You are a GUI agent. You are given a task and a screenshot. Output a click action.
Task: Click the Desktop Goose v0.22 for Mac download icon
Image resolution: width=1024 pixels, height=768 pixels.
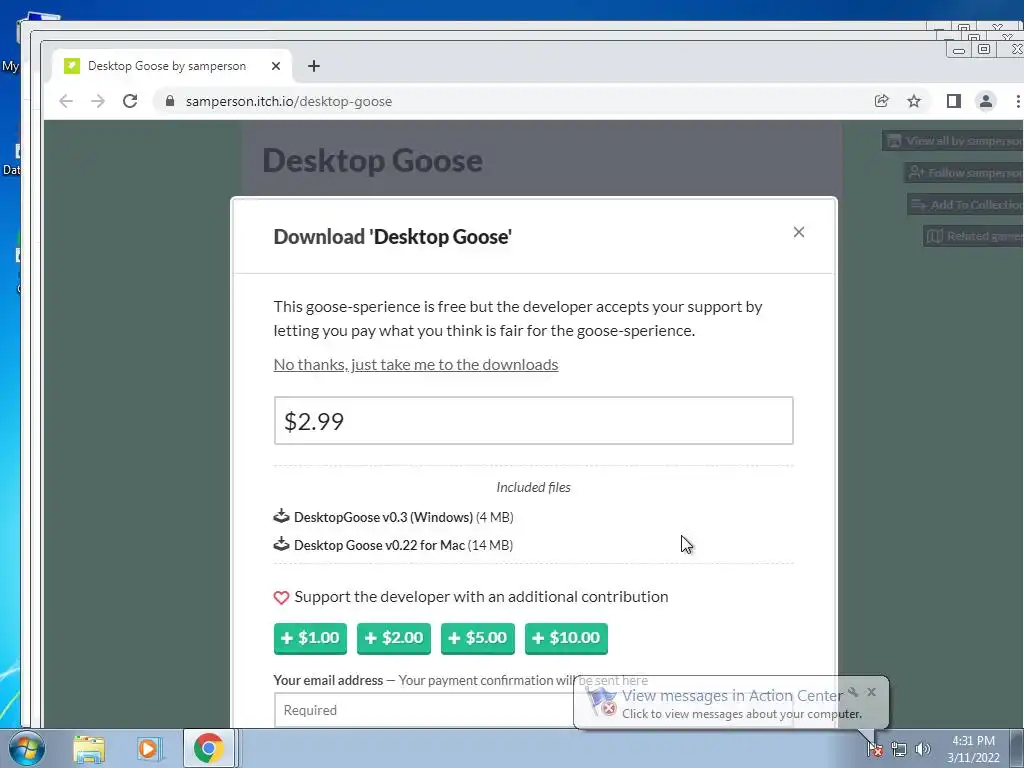(281, 544)
